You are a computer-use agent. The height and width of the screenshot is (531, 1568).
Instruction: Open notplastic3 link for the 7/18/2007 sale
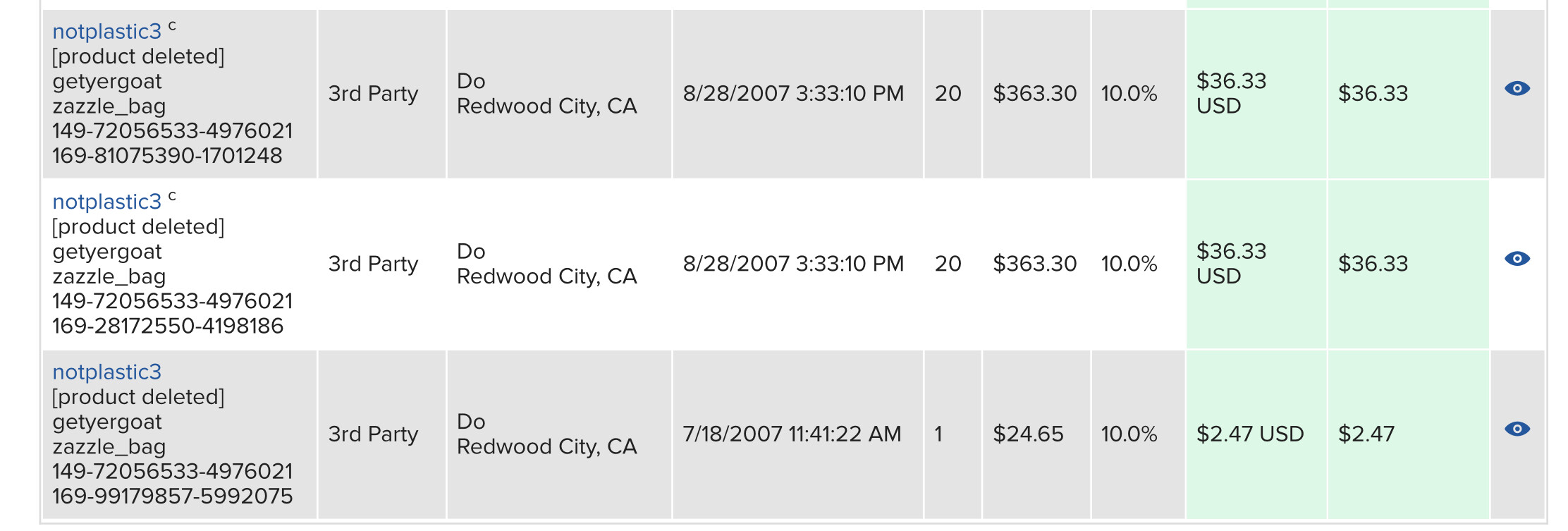[x=107, y=372]
